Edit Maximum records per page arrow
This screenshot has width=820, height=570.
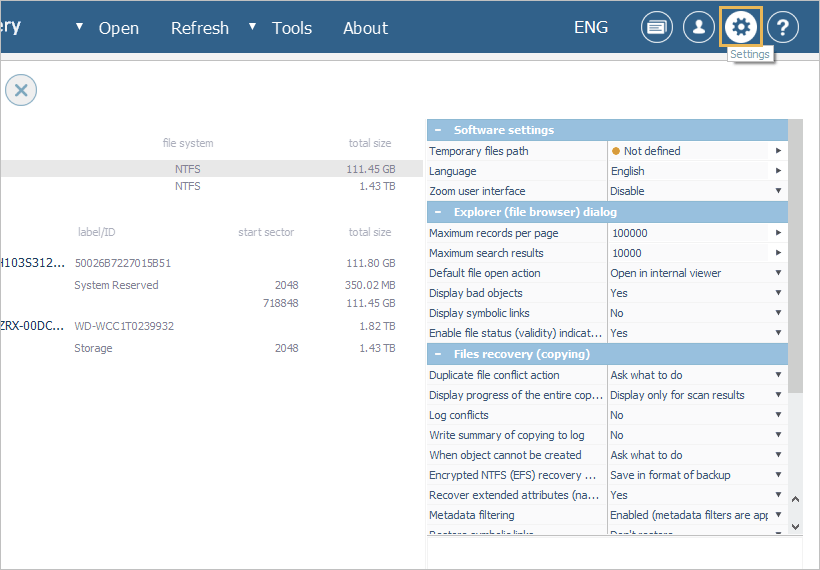tap(778, 233)
